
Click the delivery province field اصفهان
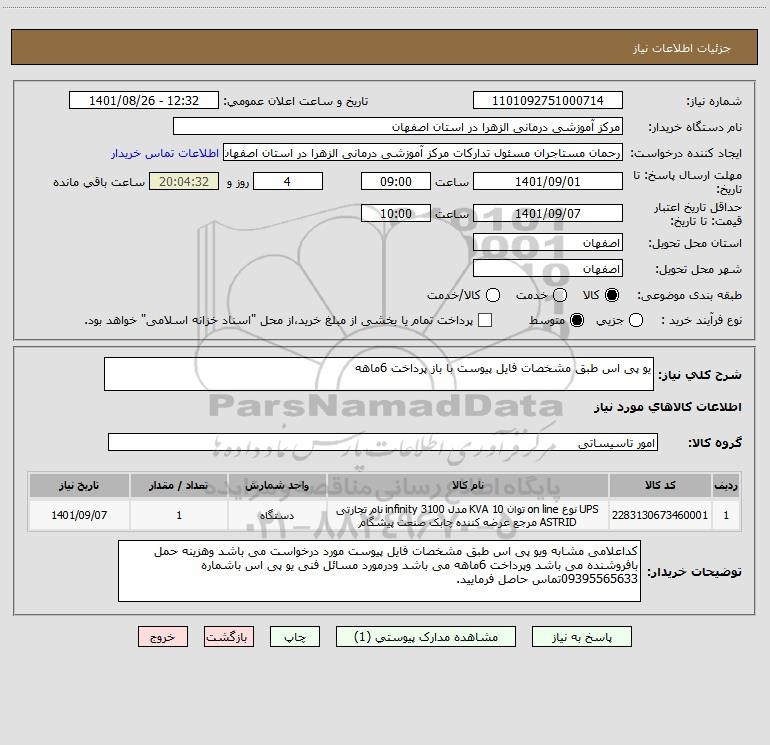[548, 243]
